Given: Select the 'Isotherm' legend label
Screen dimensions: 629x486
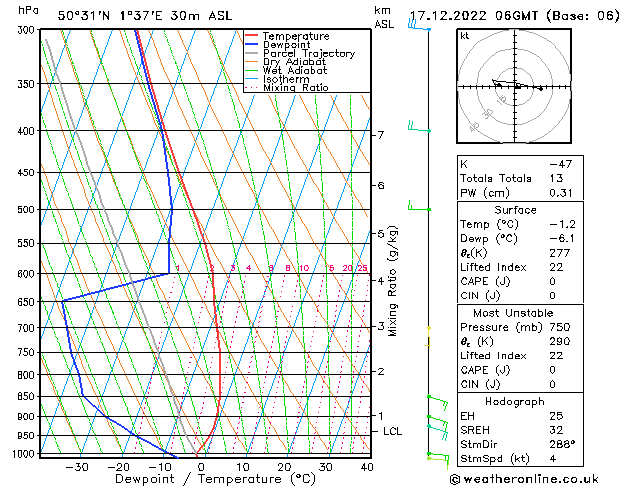Looking at the screenshot, I should (x=286, y=79).
